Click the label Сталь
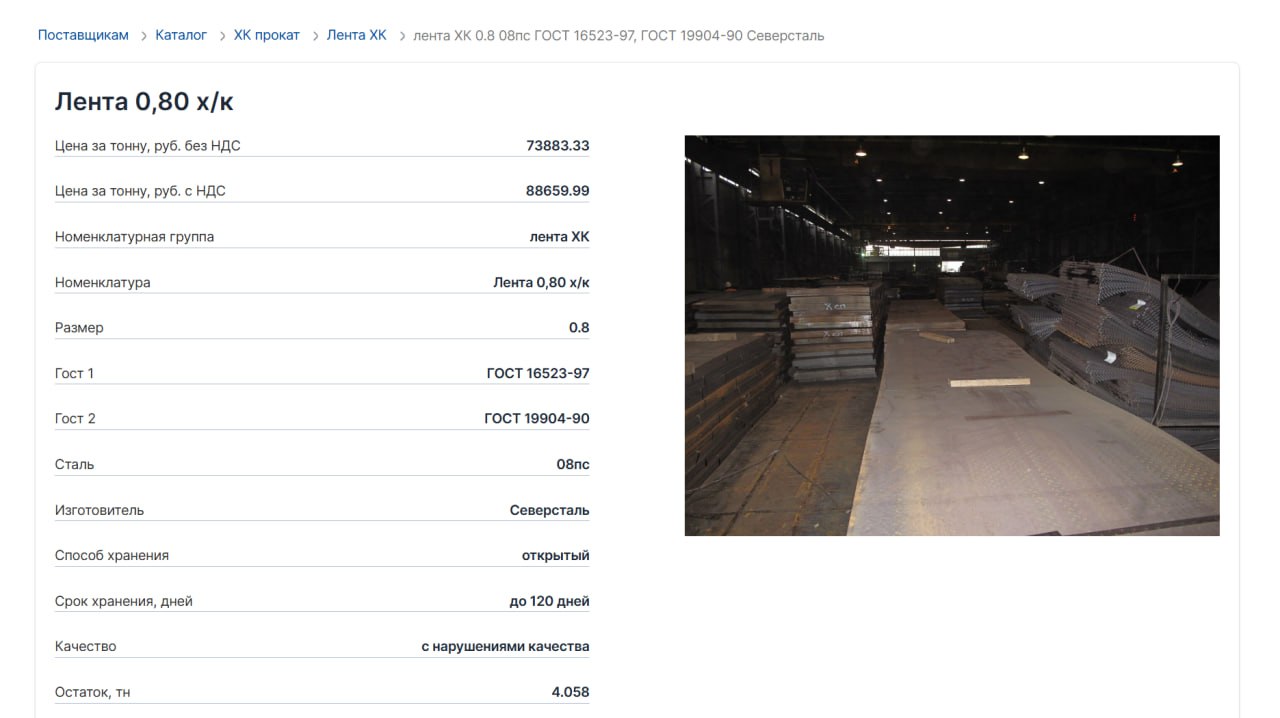Image resolution: width=1280 pixels, height=718 pixels. click(75, 465)
